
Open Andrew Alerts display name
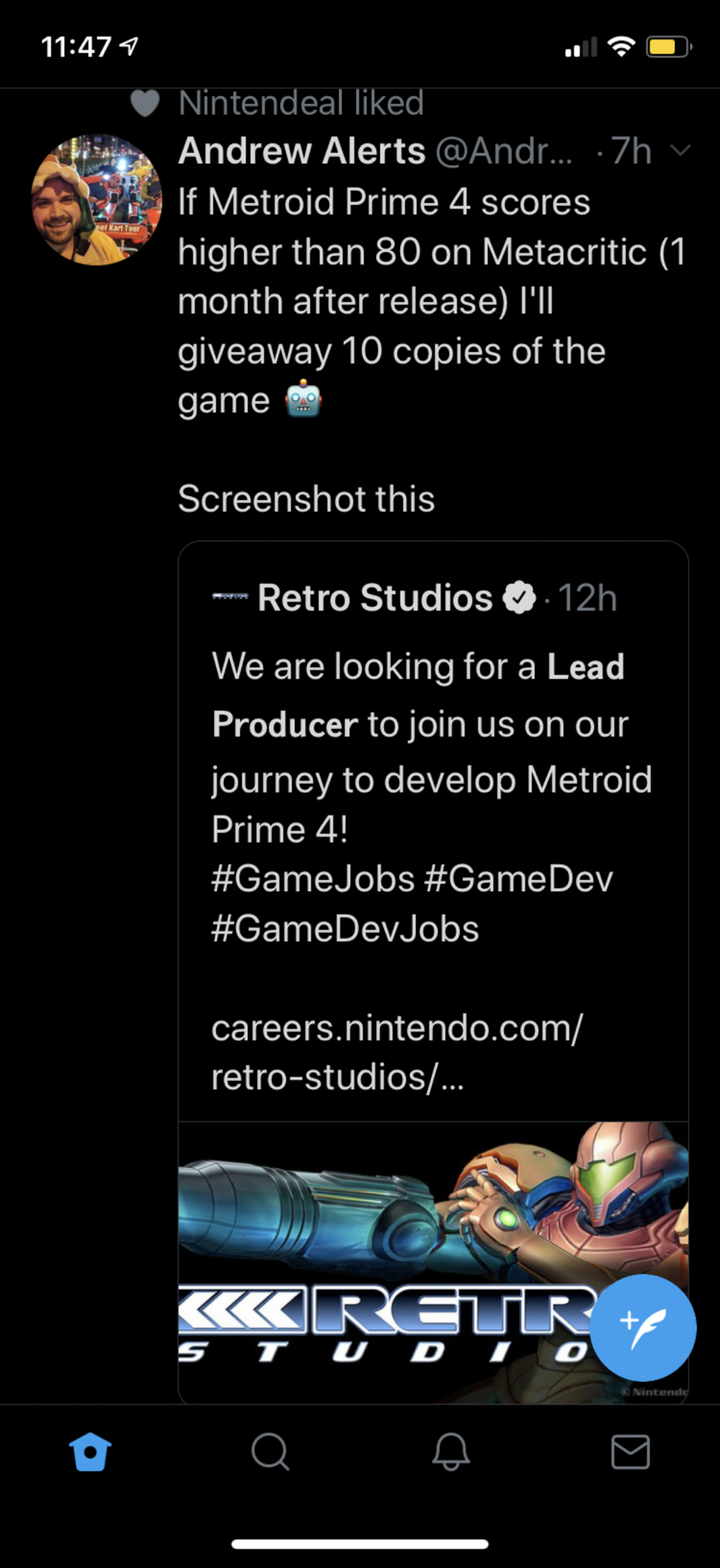tap(302, 151)
